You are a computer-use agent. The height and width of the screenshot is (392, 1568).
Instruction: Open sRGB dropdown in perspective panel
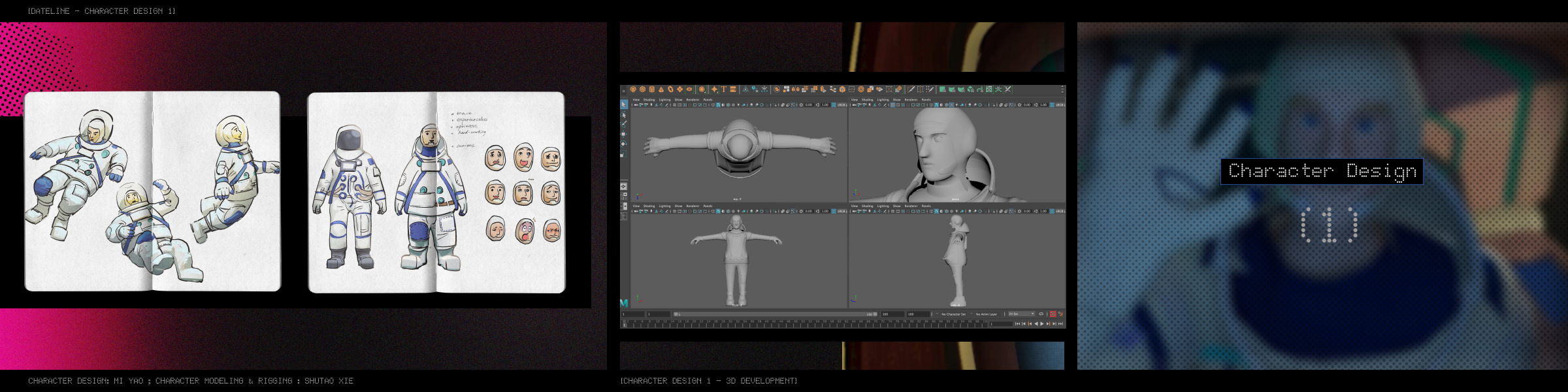pyautogui.click(x=1060, y=105)
